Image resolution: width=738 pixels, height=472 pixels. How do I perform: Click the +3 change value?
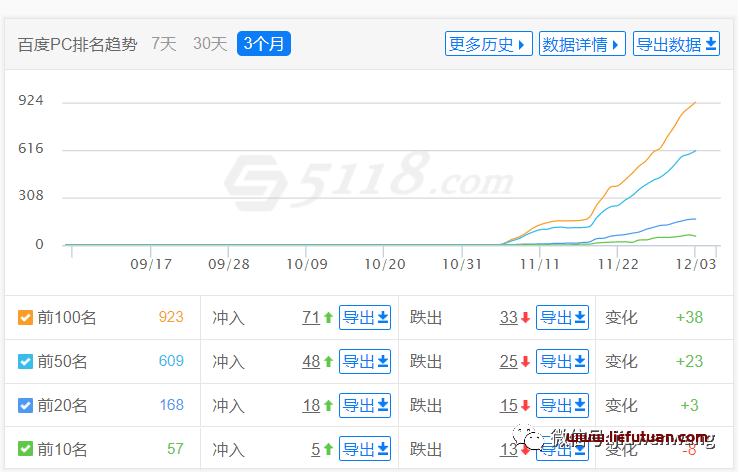(690, 405)
